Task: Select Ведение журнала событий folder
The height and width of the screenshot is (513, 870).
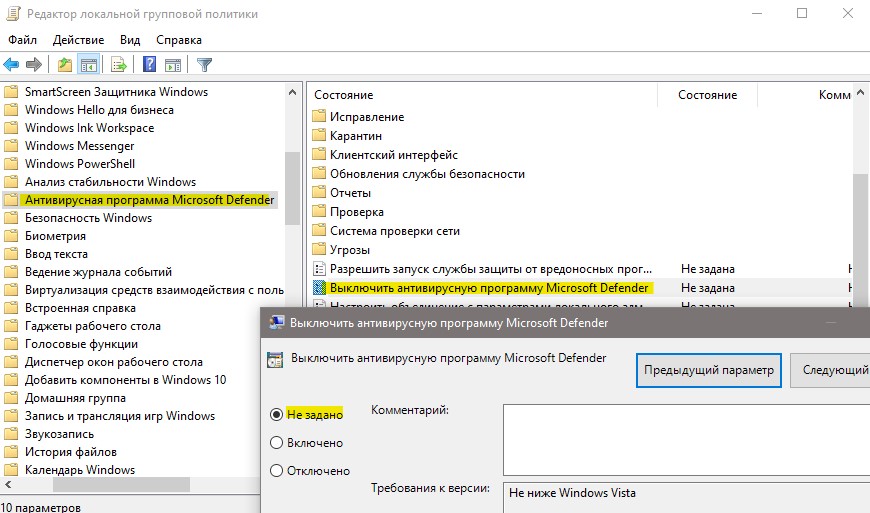Action: click(x=98, y=272)
